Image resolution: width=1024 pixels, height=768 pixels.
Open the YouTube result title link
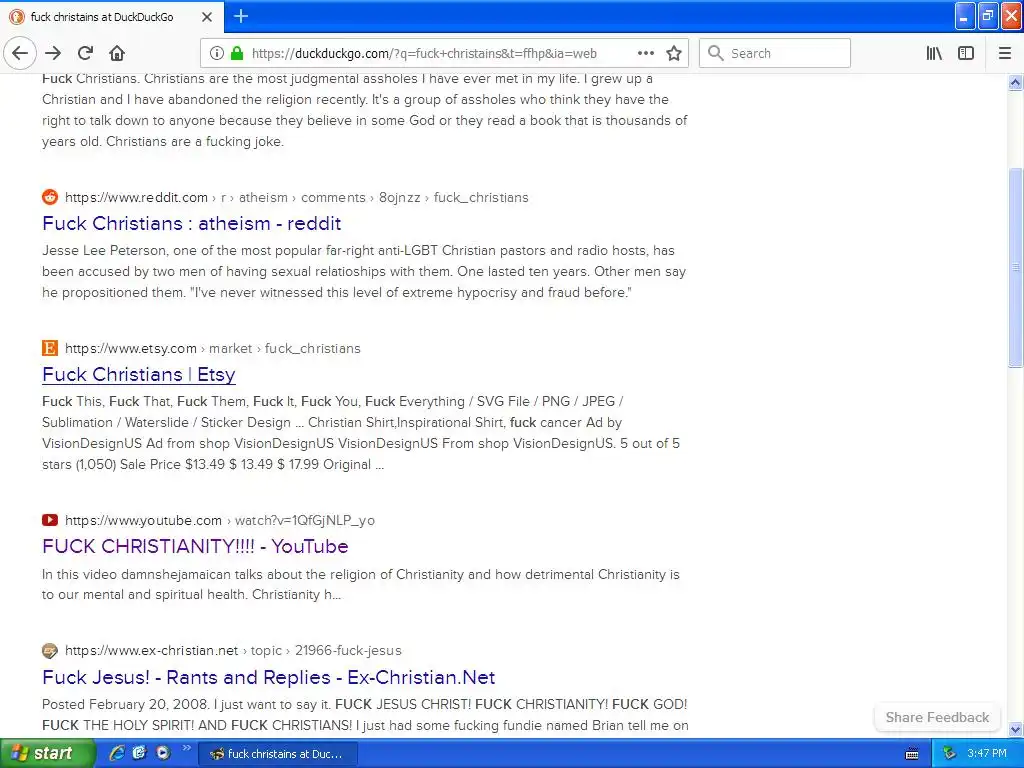pyautogui.click(x=195, y=546)
